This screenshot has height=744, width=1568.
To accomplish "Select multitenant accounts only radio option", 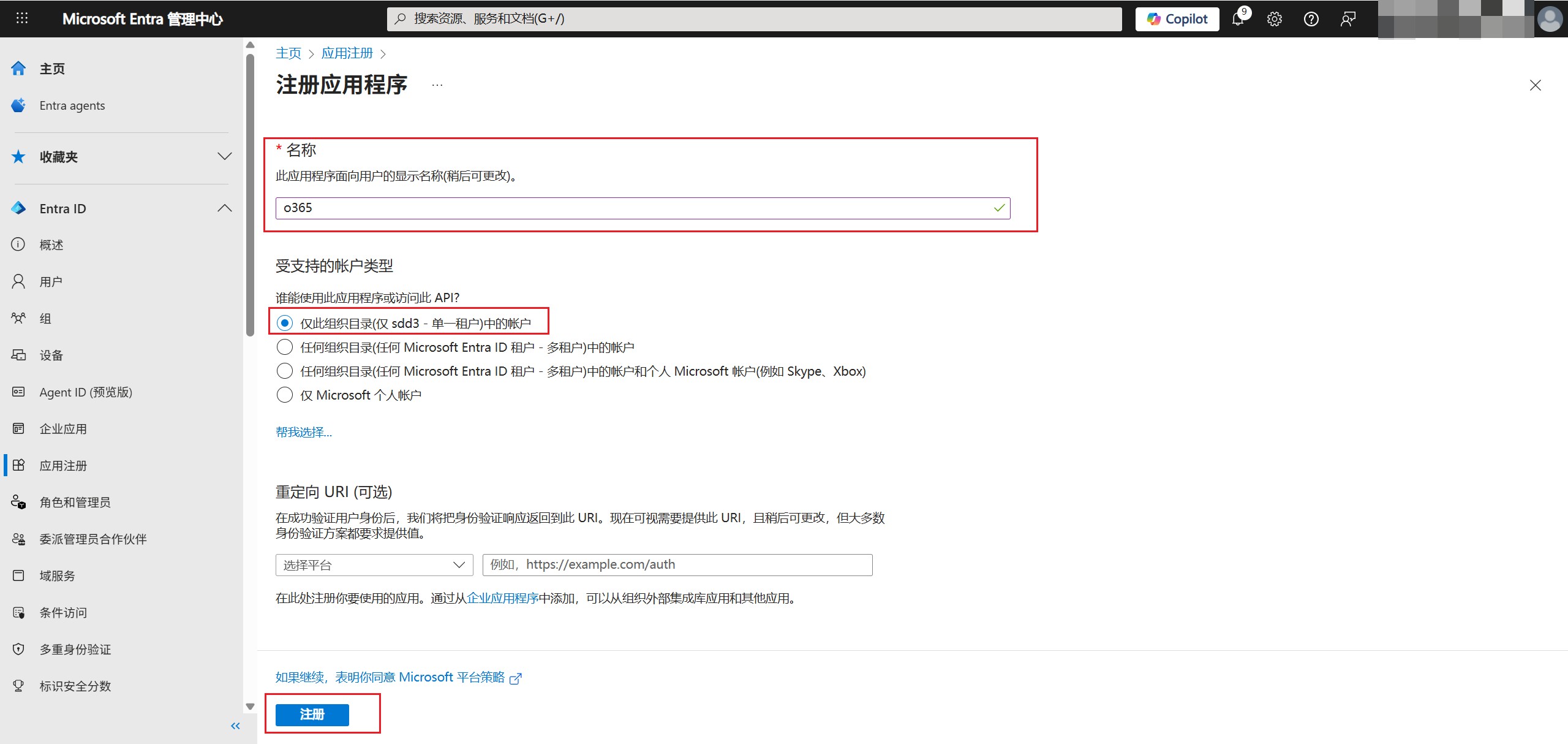I will coord(285,347).
